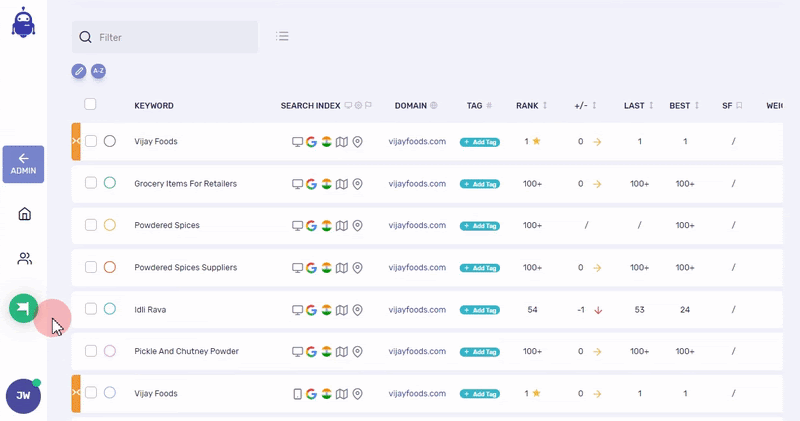Focus the Filter search field

165,37
